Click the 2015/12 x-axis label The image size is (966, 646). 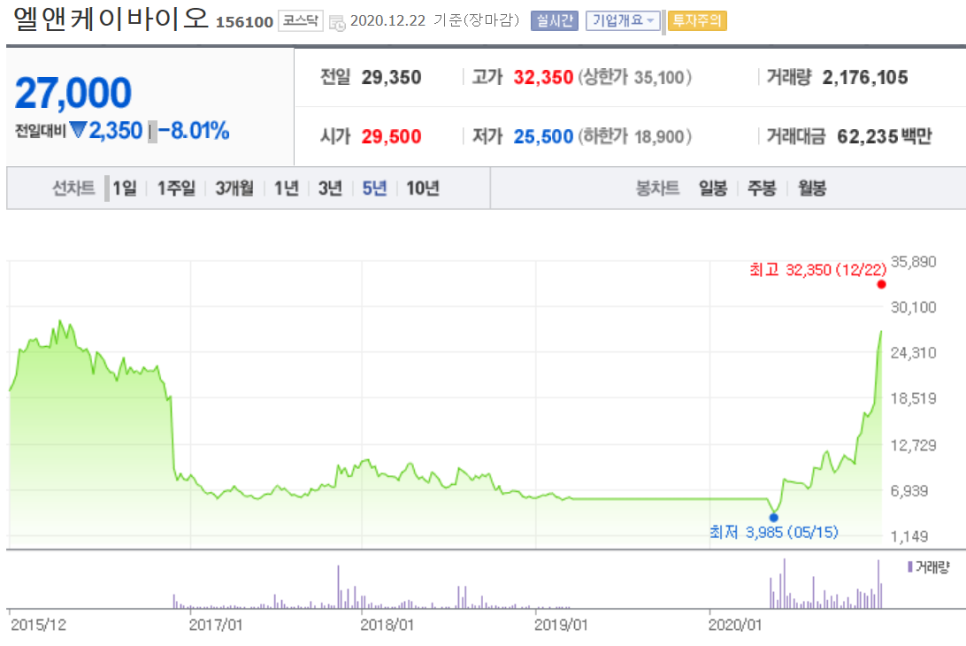[x=38, y=625]
